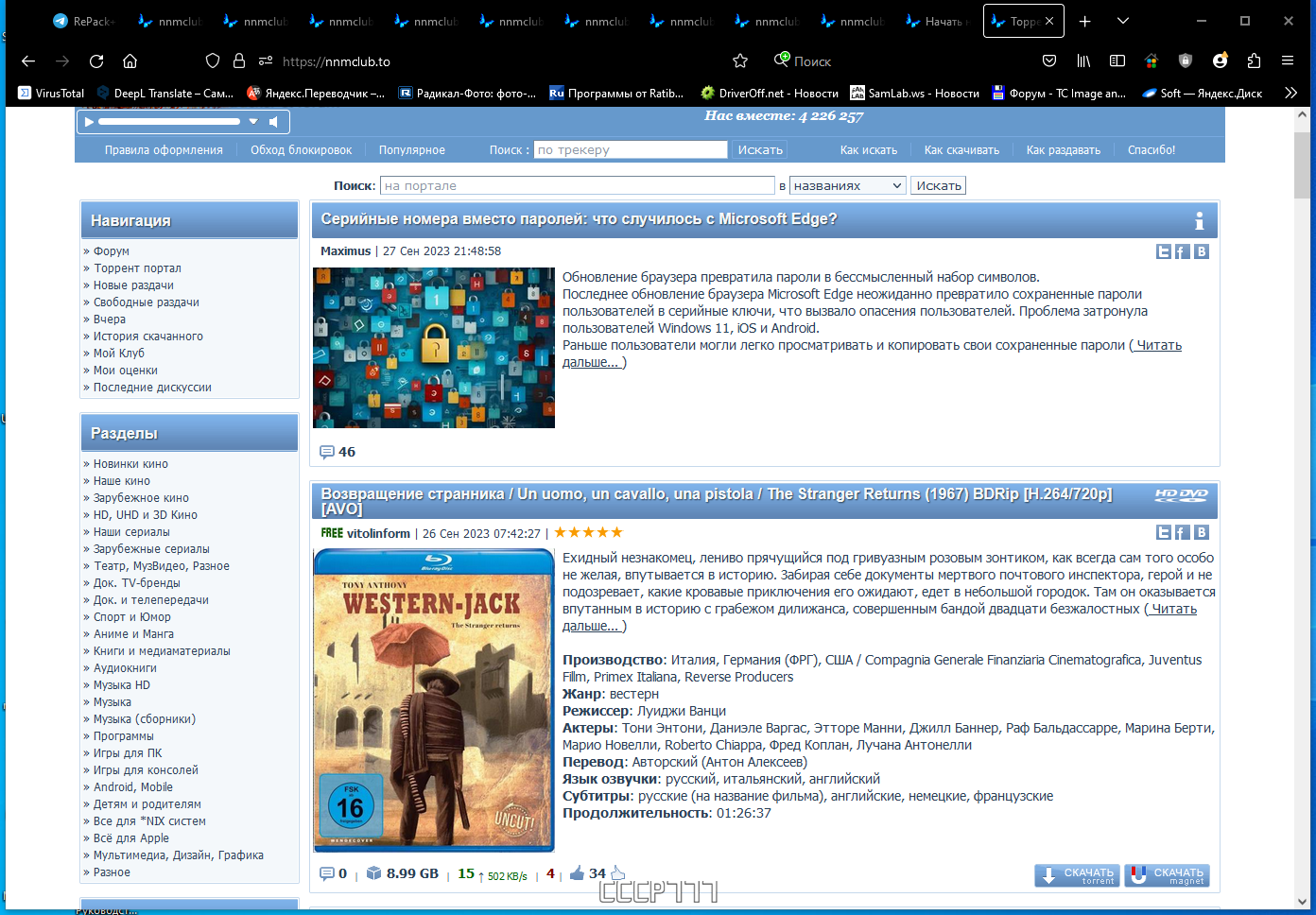Expand hidden bookmarks with the toolbar chevron

pyautogui.click(x=1291, y=93)
